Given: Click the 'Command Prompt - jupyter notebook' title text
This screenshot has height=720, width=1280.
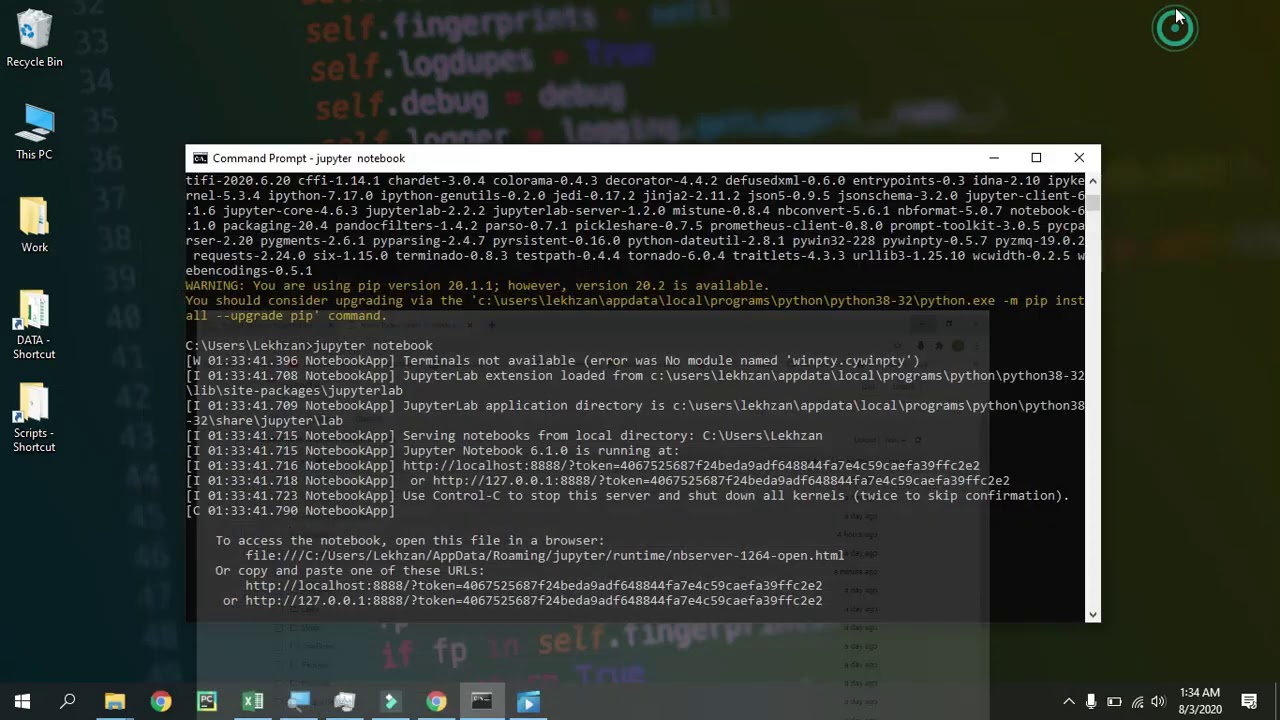Looking at the screenshot, I should [x=308, y=158].
